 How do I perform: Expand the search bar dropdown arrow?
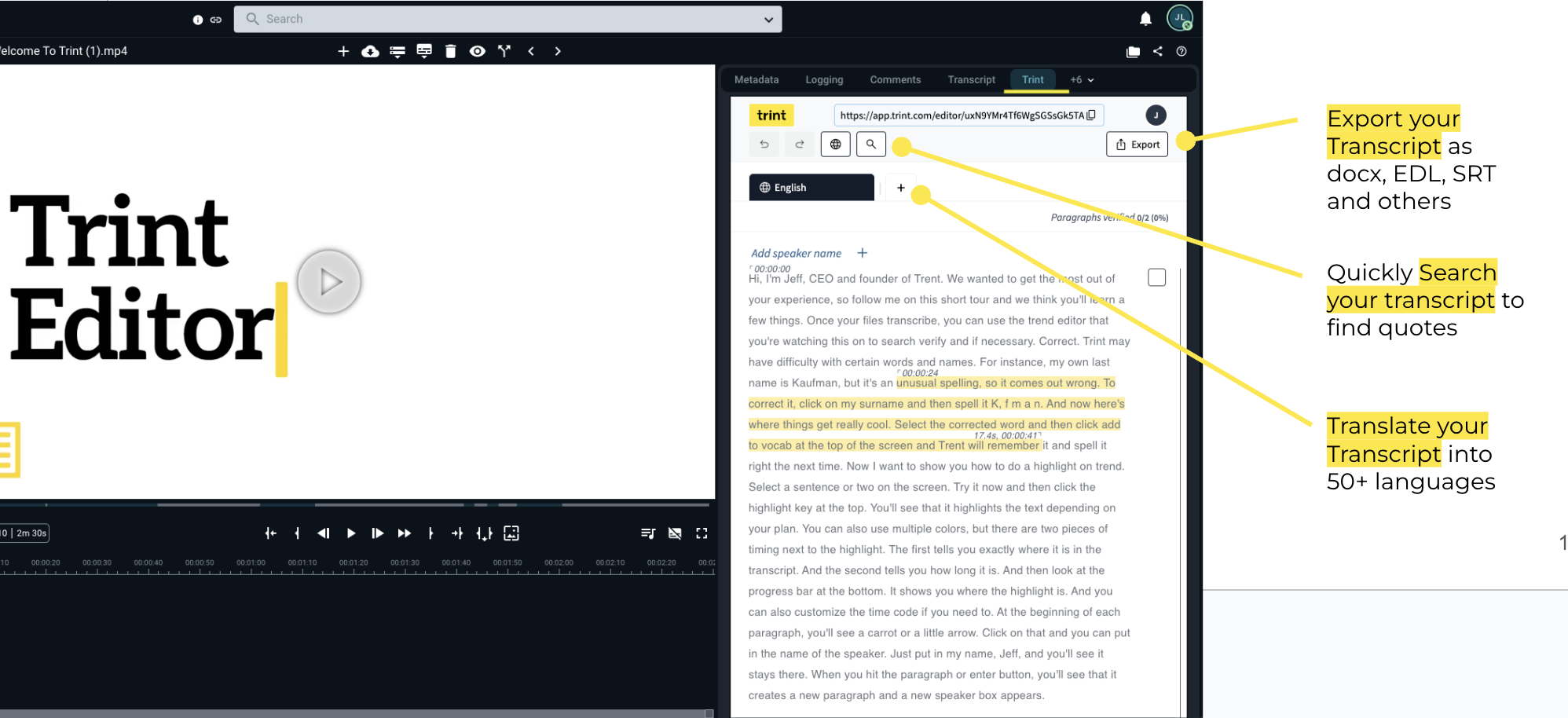coord(768,20)
